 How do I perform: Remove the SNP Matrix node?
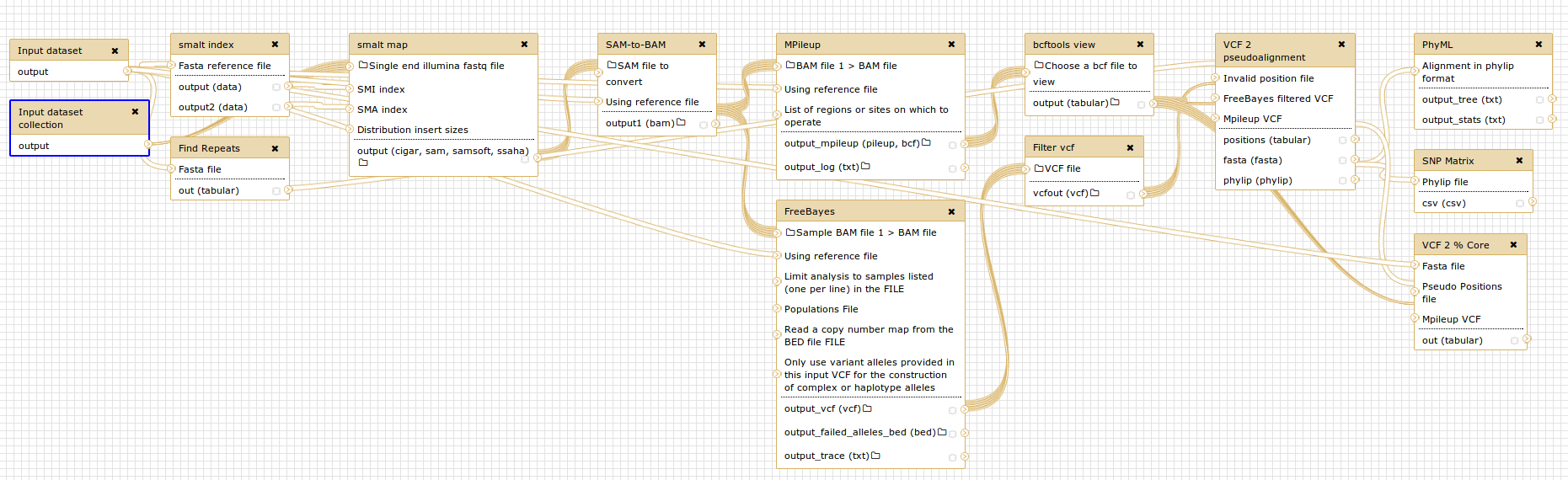click(1519, 161)
